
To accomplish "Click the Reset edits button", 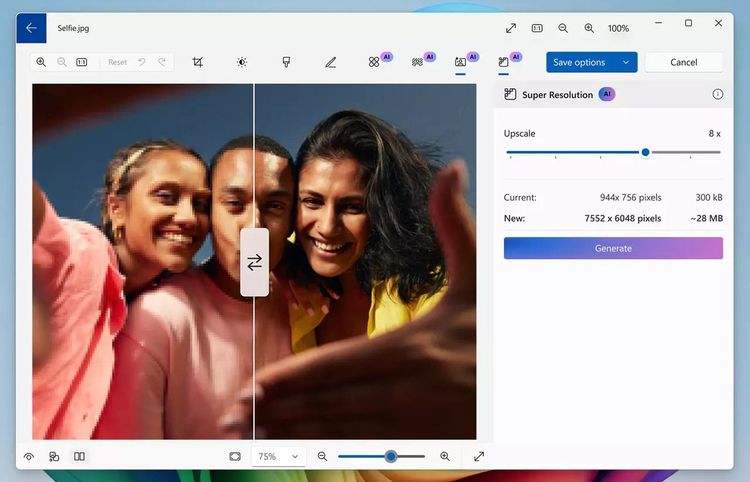I will (117, 62).
